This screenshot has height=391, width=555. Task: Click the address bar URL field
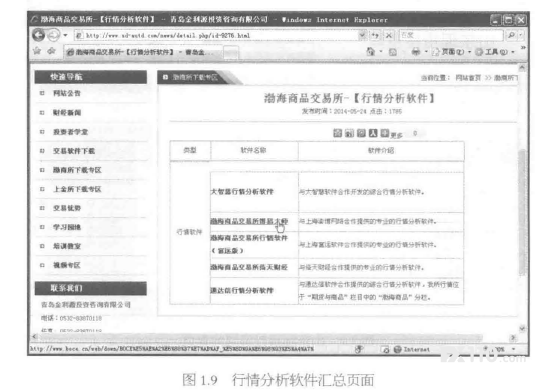click(216, 35)
